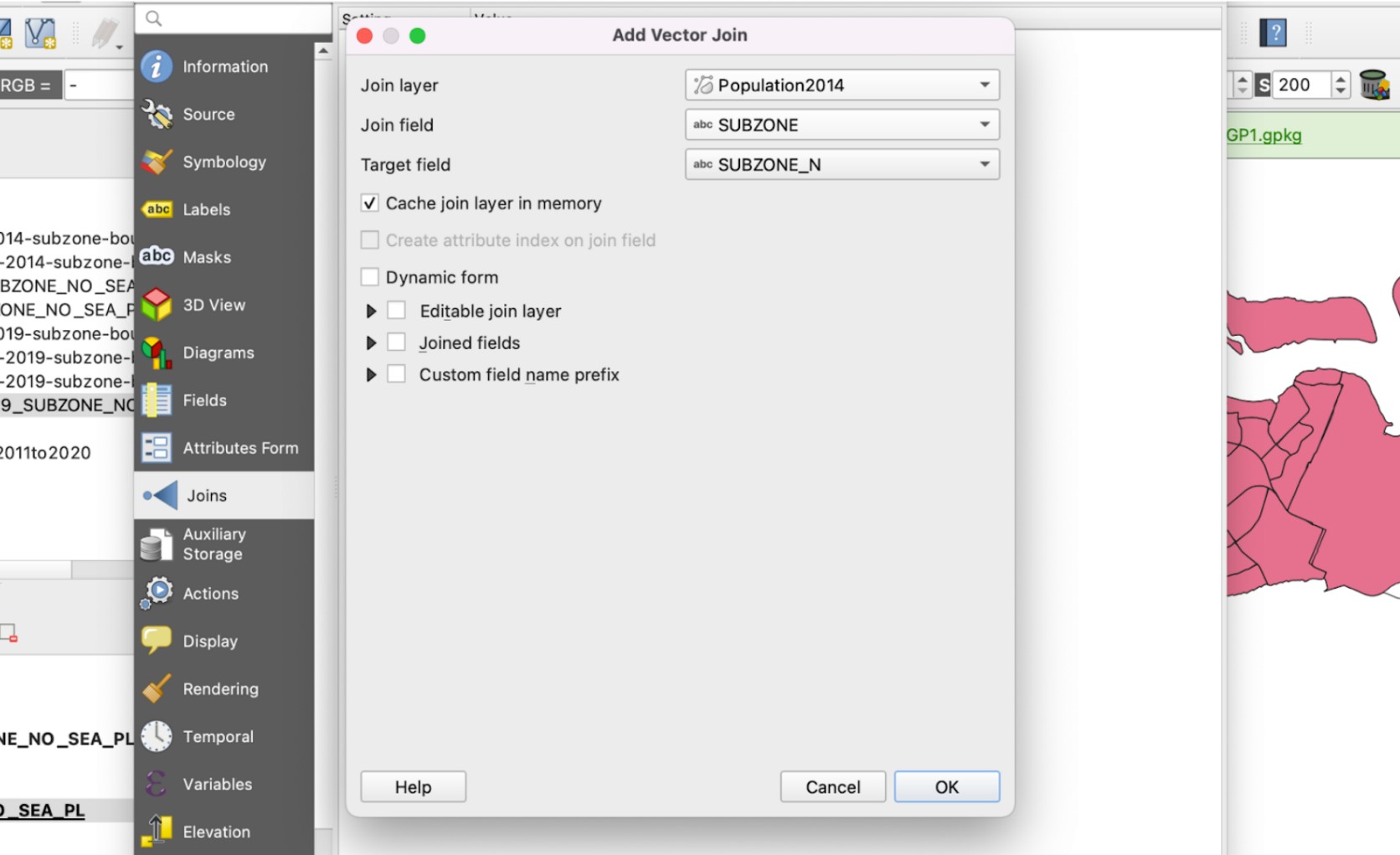The width and height of the screenshot is (1400, 855).
Task: Check the Joined fields checkbox
Action: (397, 343)
